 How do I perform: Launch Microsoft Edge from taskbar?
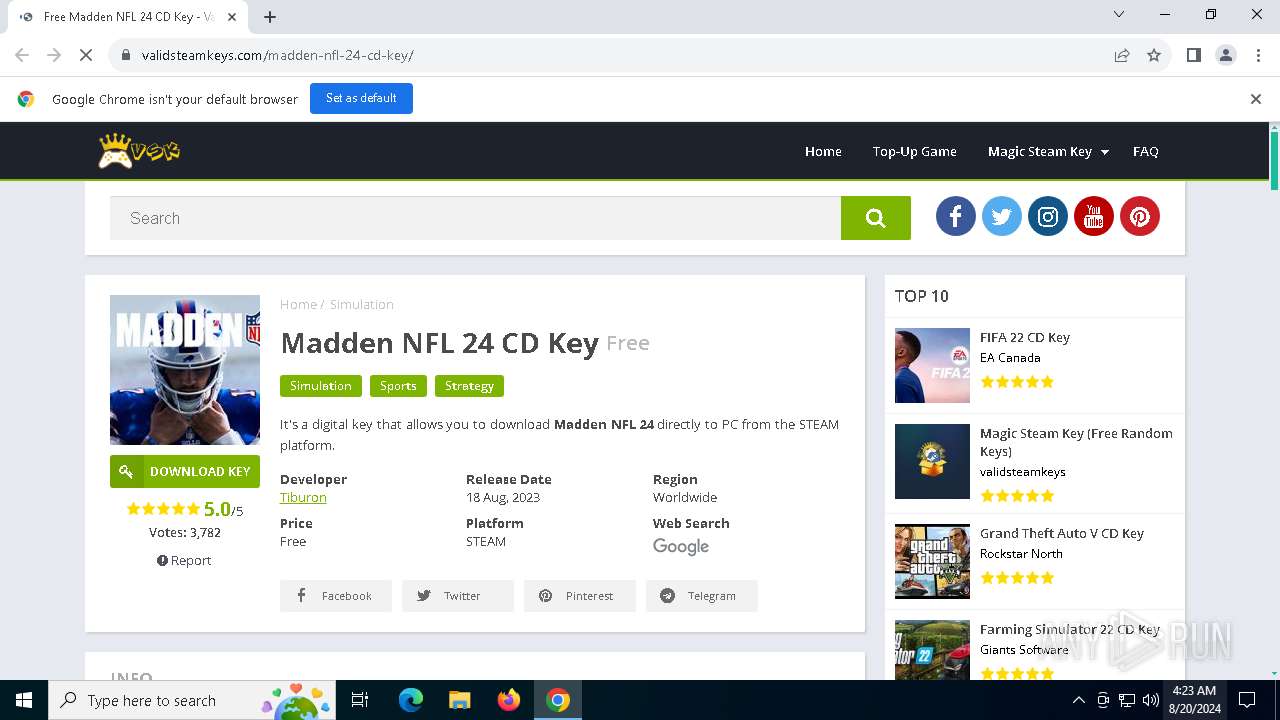tap(411, 700)
